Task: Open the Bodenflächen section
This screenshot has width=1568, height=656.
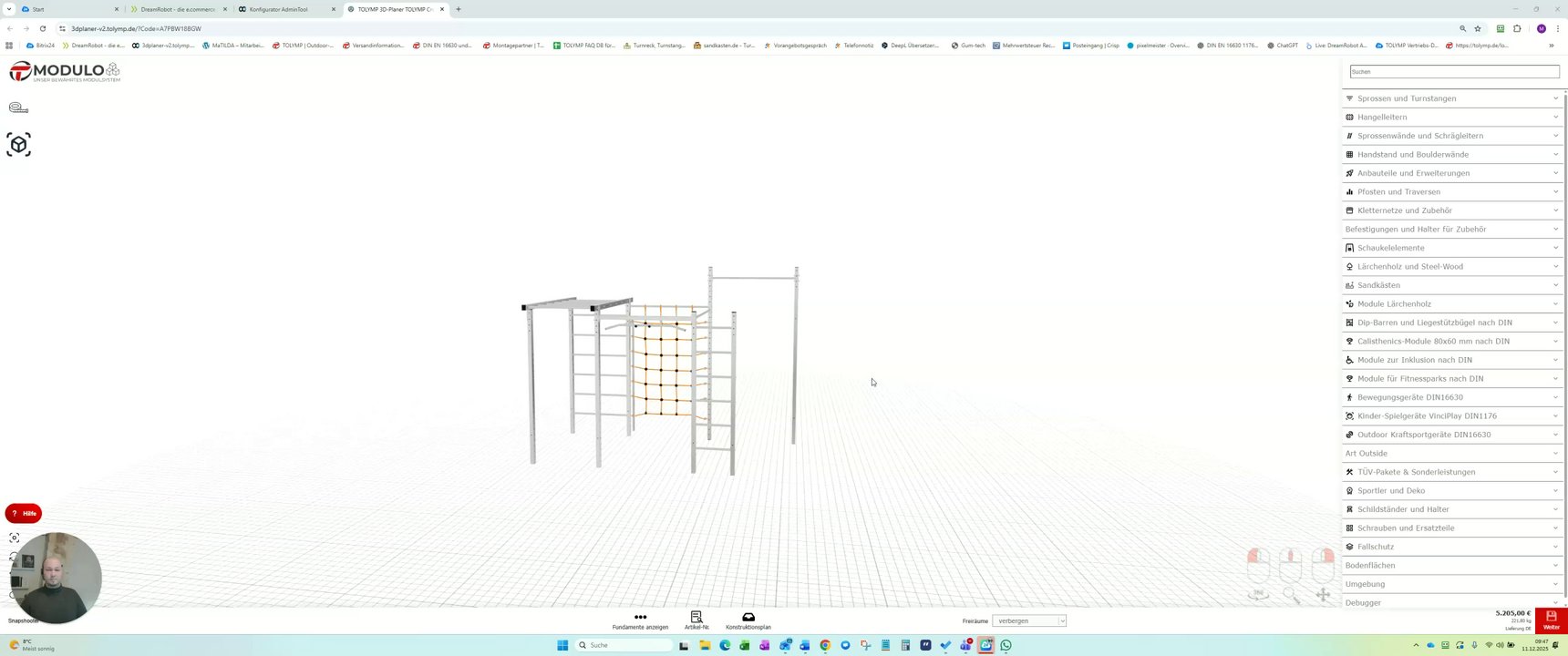Action: tap(1452, 565)
